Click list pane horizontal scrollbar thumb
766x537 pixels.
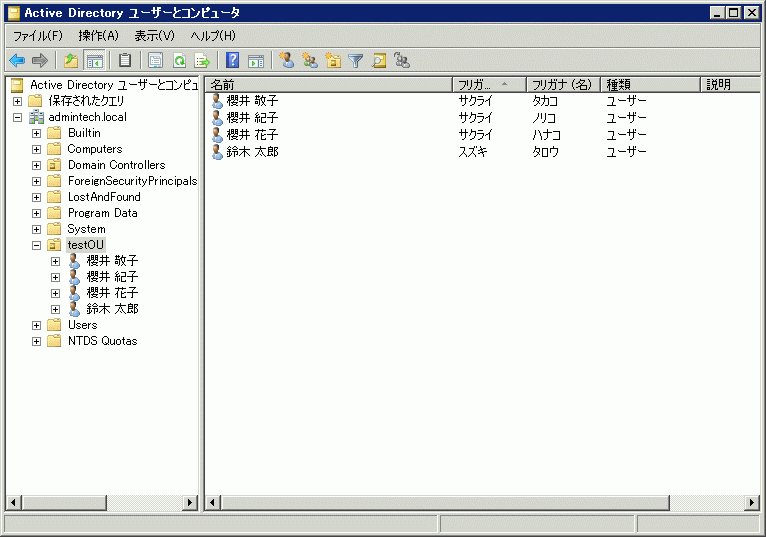(x=445, y=502)
